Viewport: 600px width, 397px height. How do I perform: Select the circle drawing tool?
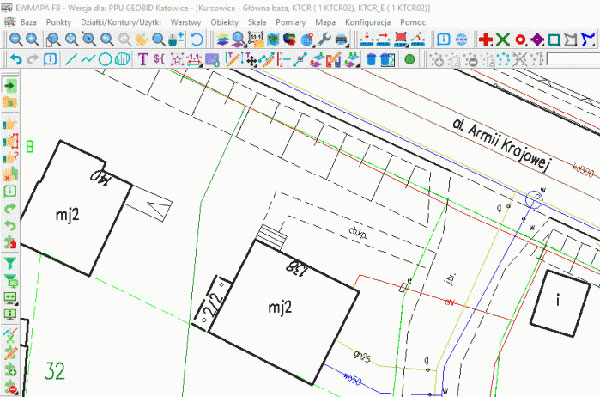[x=105, y=59]
